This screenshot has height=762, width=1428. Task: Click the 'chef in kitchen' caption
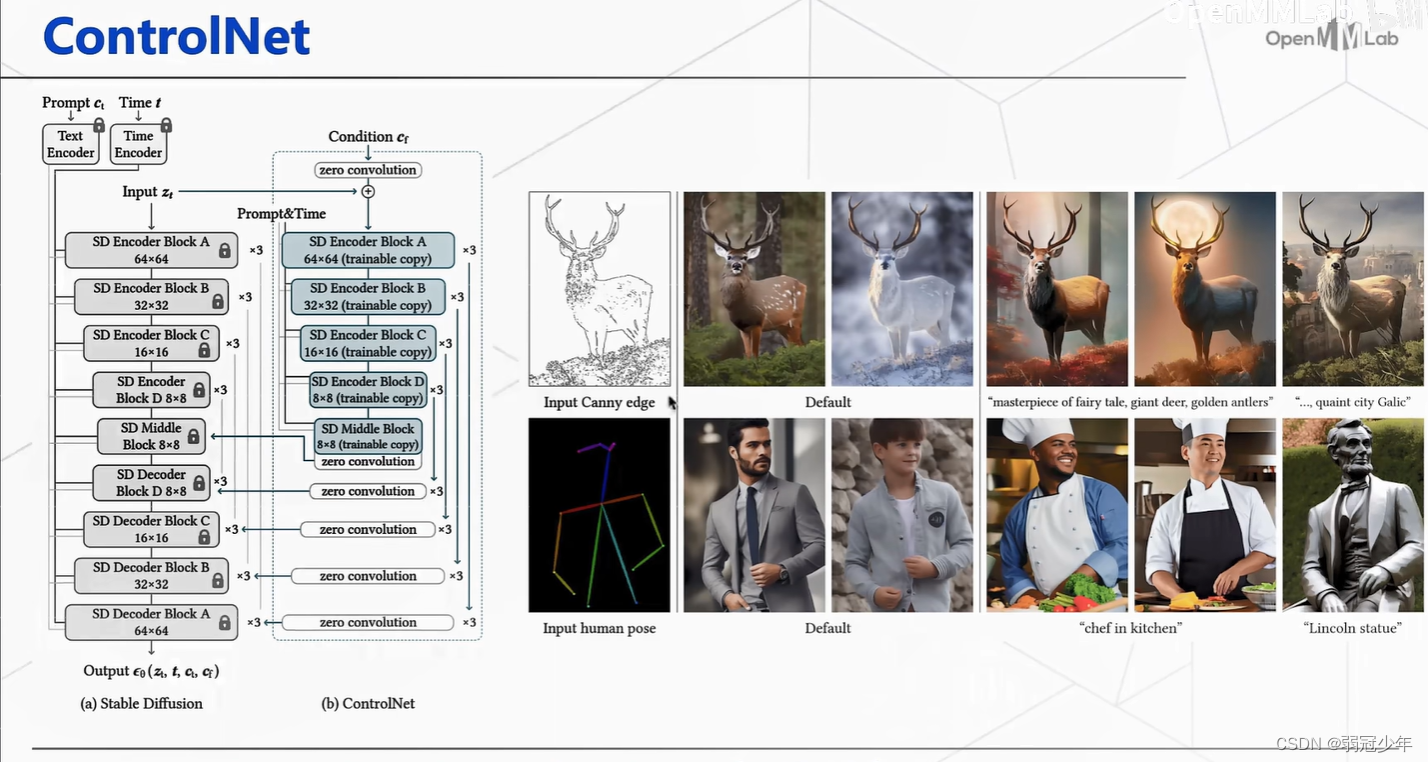coord(1130,628)
